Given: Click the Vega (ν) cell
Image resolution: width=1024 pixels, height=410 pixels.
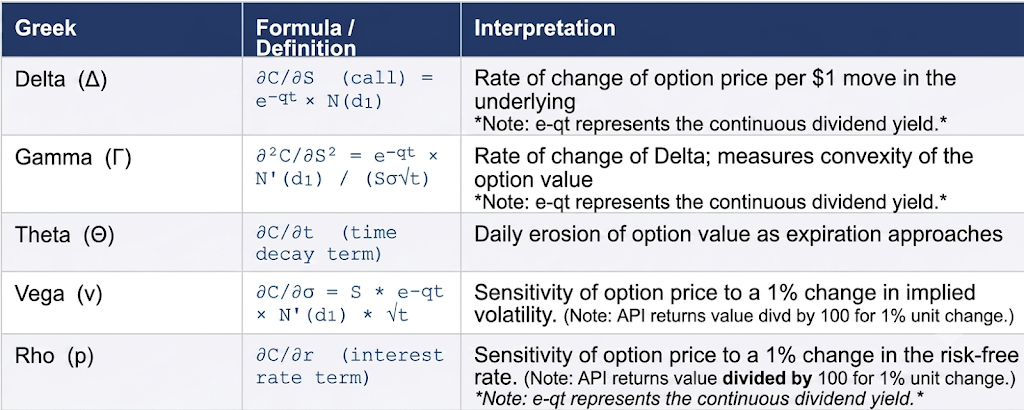Looking at the screenshot, I should click(56, 294).
